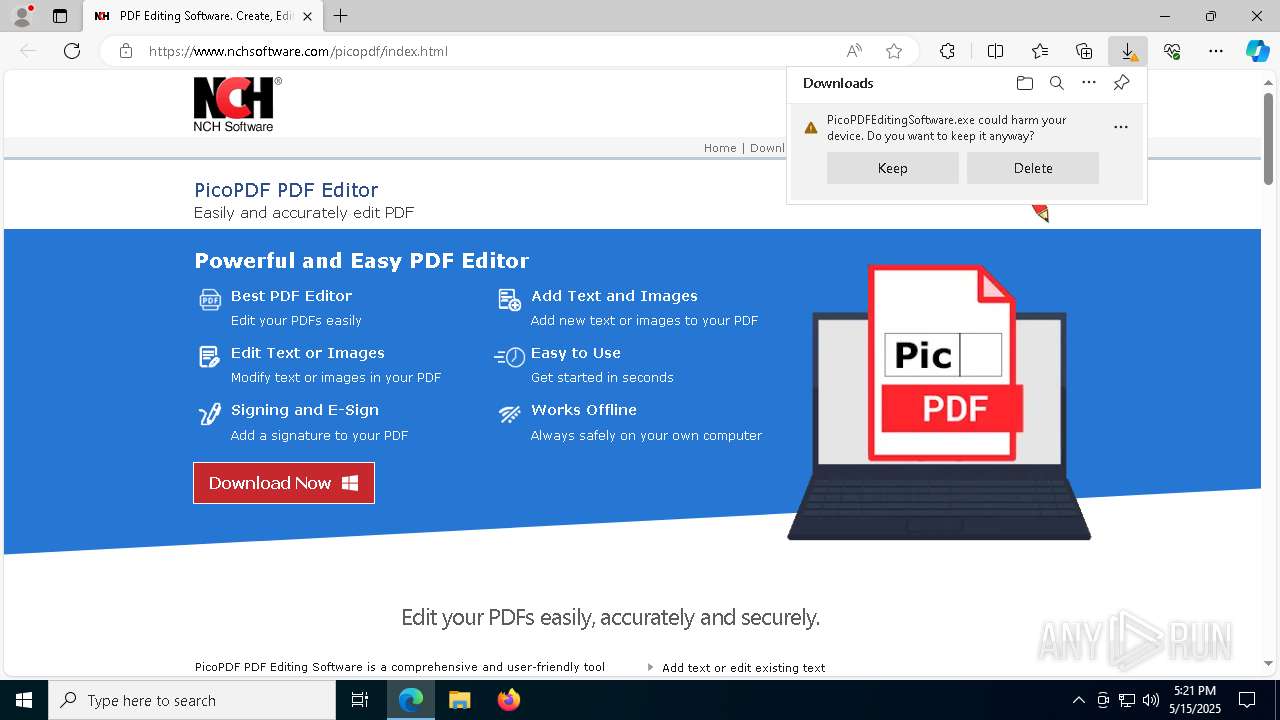
Task: Launch Firefox from taskbar
Action: (509, 700)
